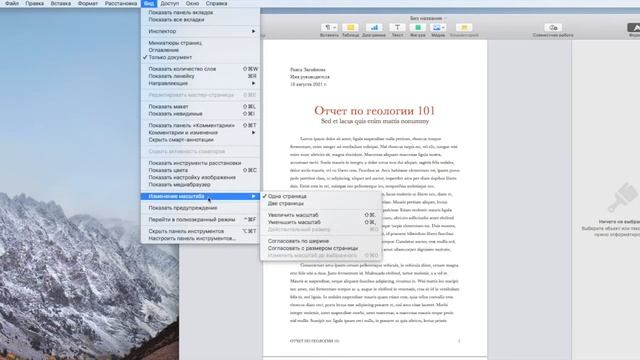Click the Фигура (Shape) toolbar icon

click(418, 28)
